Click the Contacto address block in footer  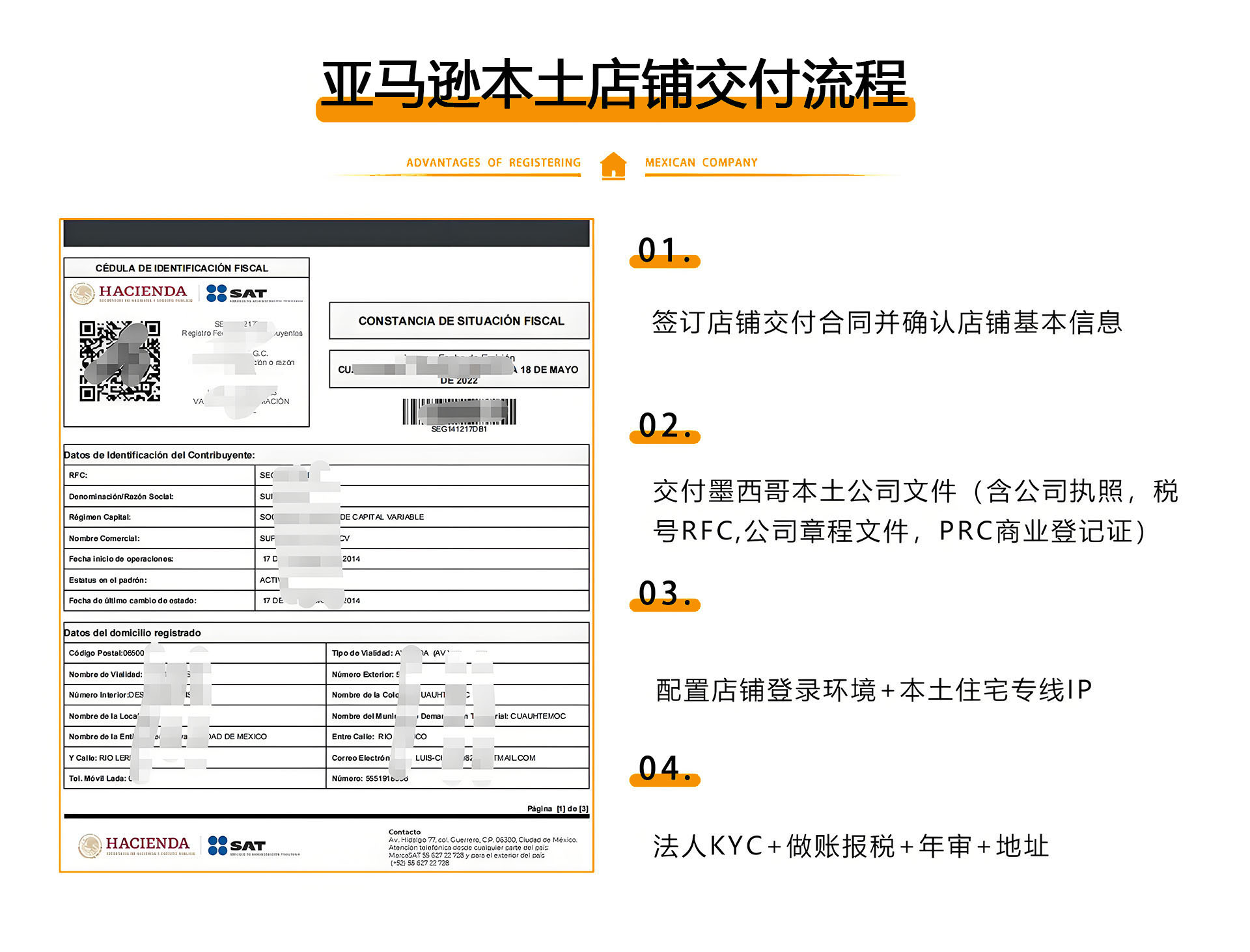click(482, 848)
